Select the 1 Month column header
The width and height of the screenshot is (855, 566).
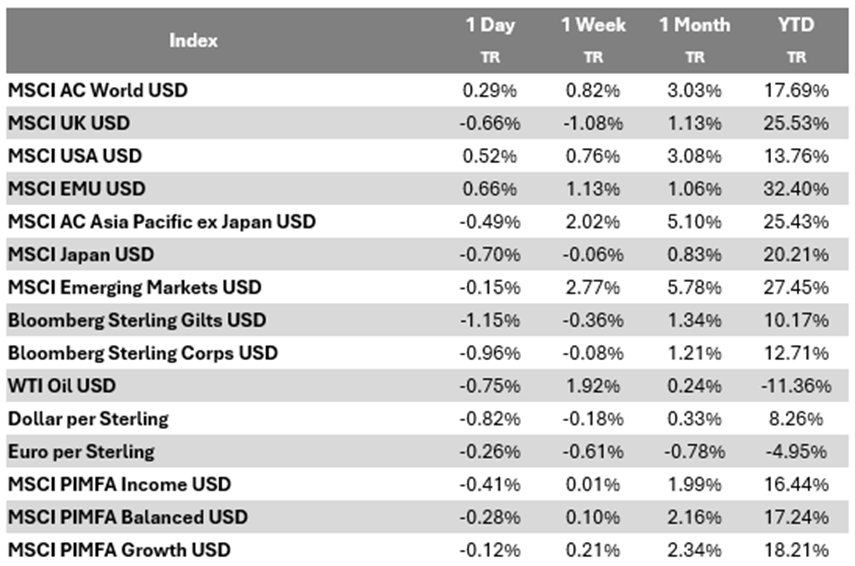tap(694, 25)
